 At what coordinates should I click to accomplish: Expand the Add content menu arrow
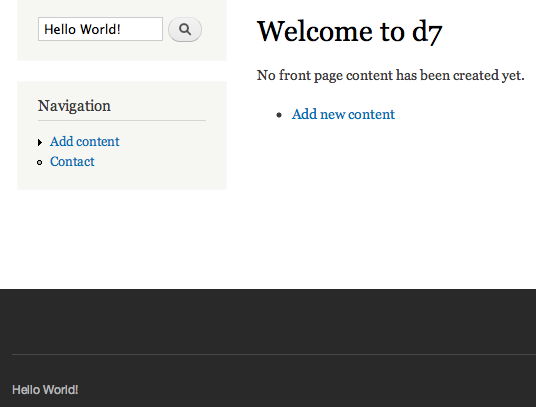coord(40,142)
